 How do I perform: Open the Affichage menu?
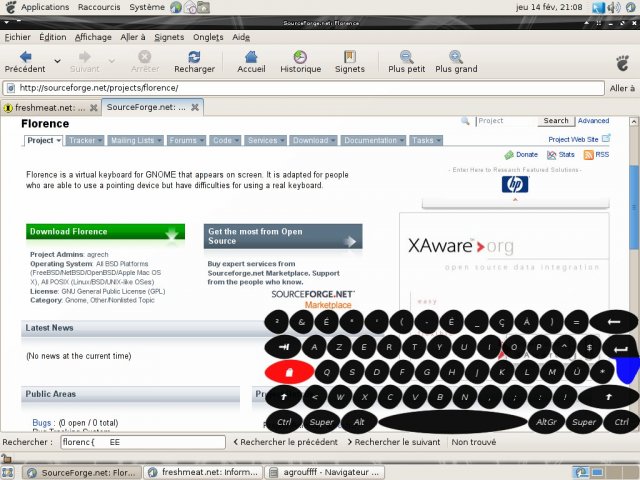click(93, 37)
